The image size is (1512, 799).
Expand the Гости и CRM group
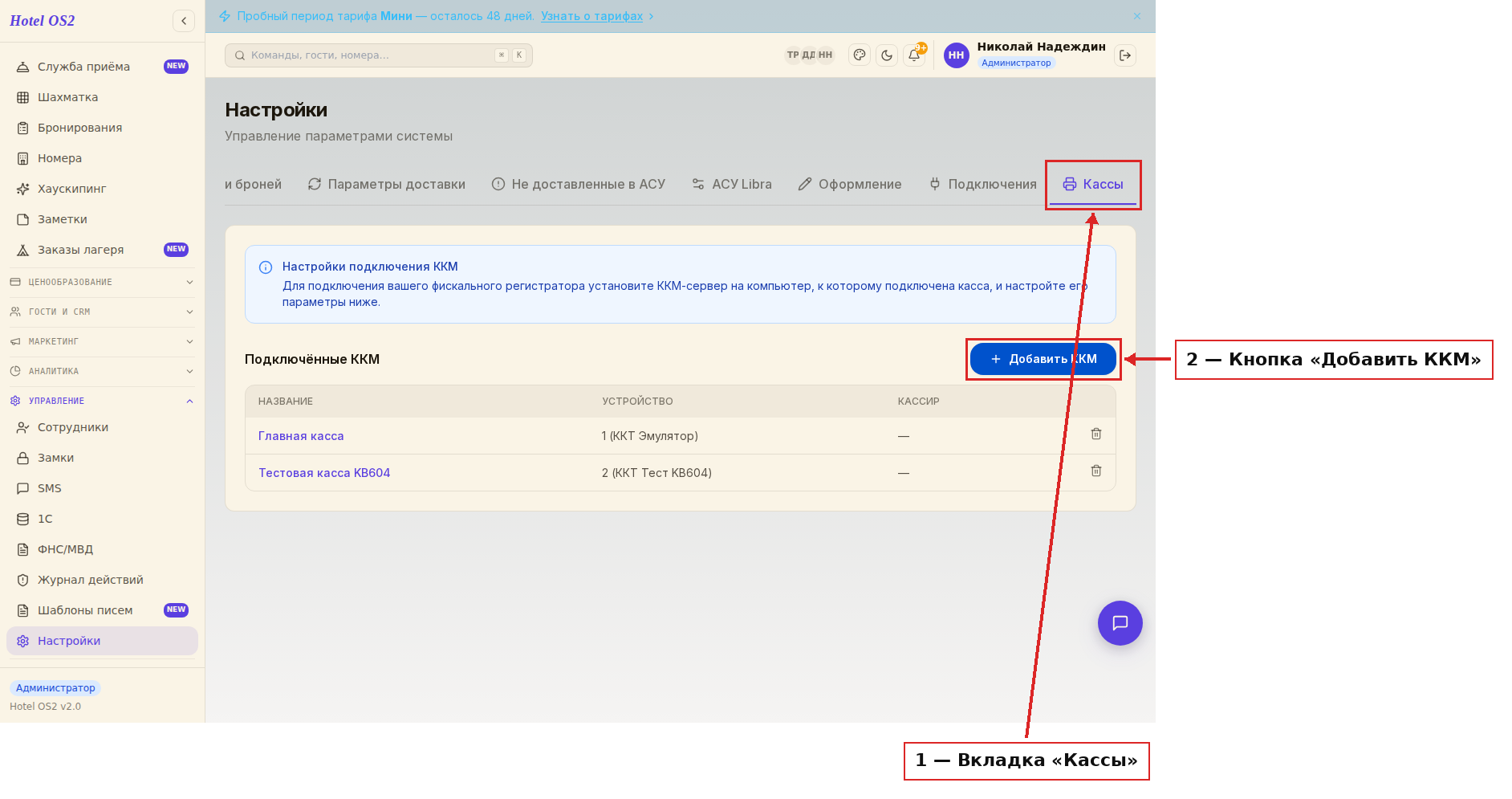pyautogui.click(x=102, y=312)
